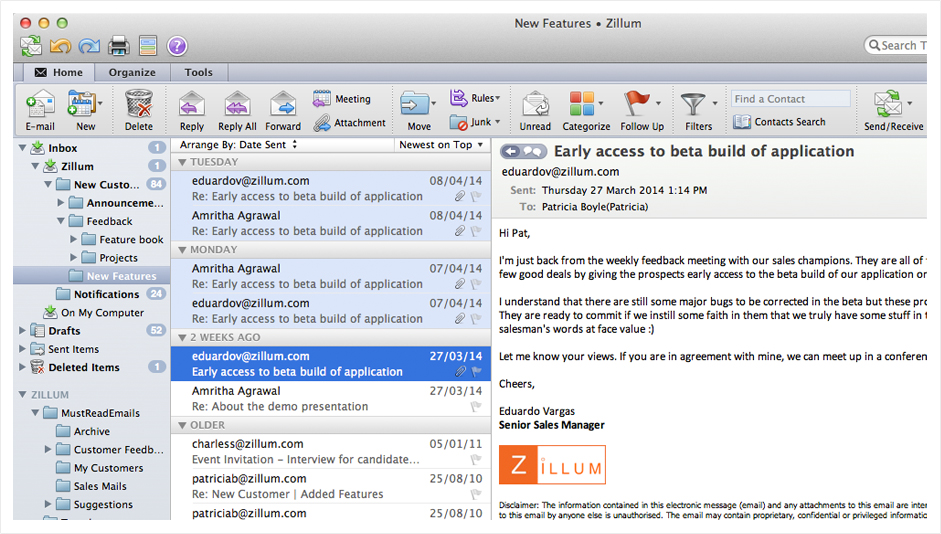Collapse the Feedback folder
Image resolution: width=941 pixels, height=534 pixels.
(x=61, y=221)
